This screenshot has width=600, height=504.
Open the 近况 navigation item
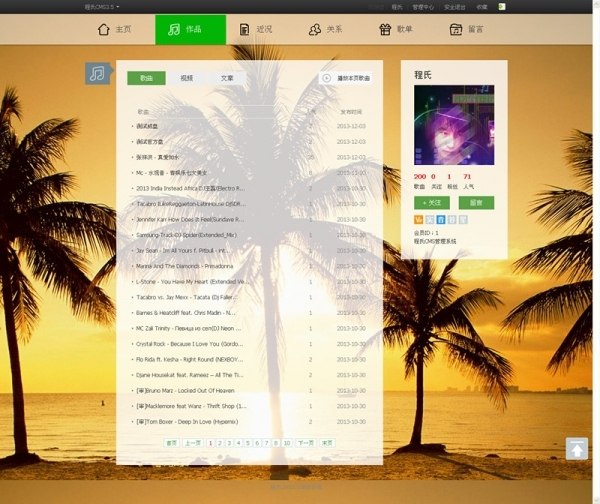[255, 30]
